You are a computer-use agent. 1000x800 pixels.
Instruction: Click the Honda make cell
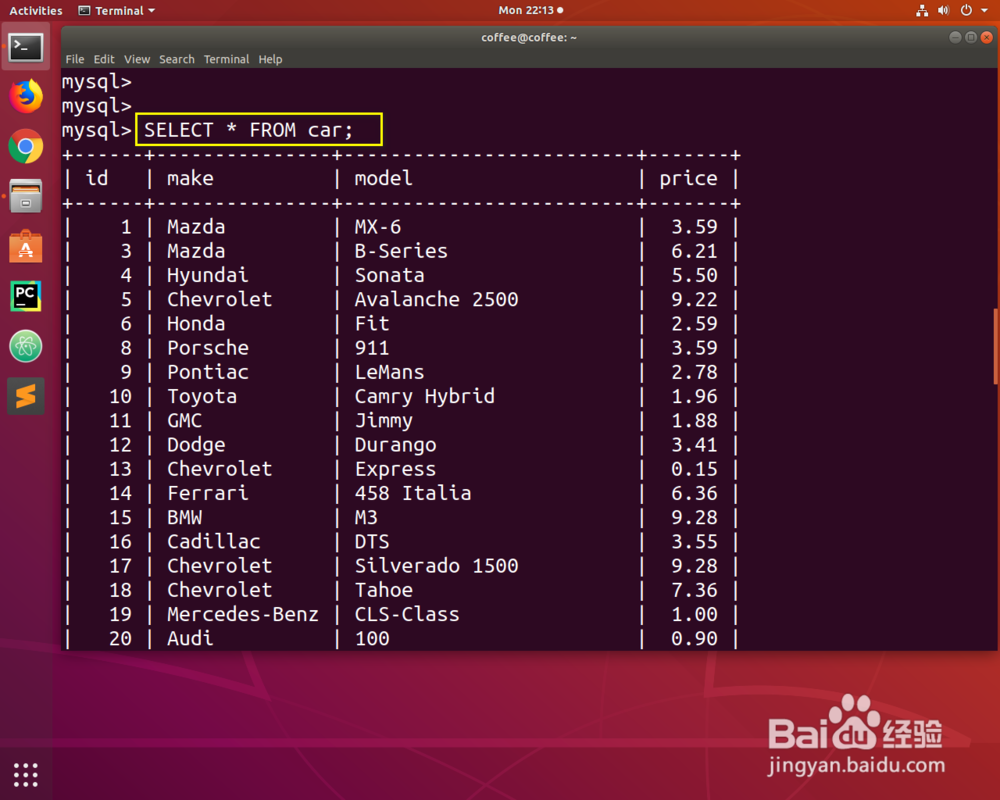(x=196, y=324)
